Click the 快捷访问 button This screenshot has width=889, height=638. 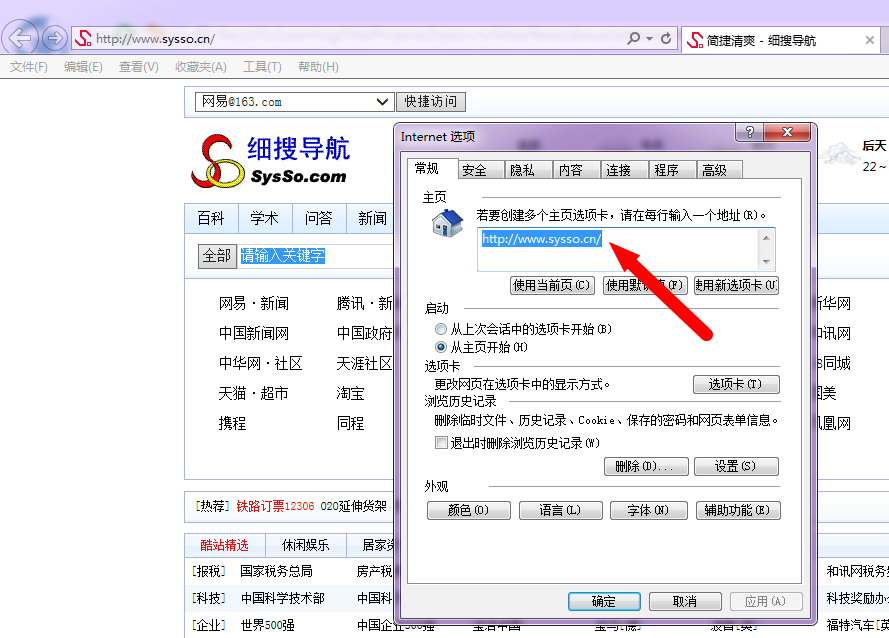(x=430, y=102)
